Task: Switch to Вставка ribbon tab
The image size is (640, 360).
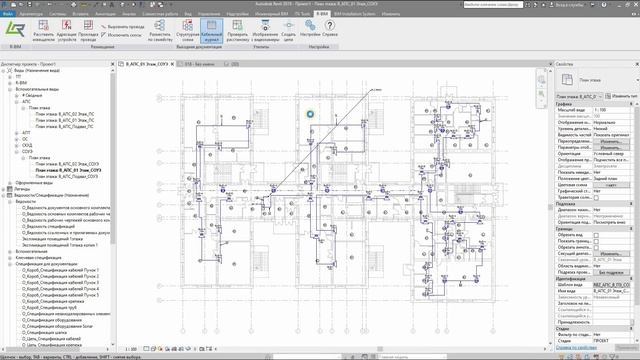Action: (80, 13)
